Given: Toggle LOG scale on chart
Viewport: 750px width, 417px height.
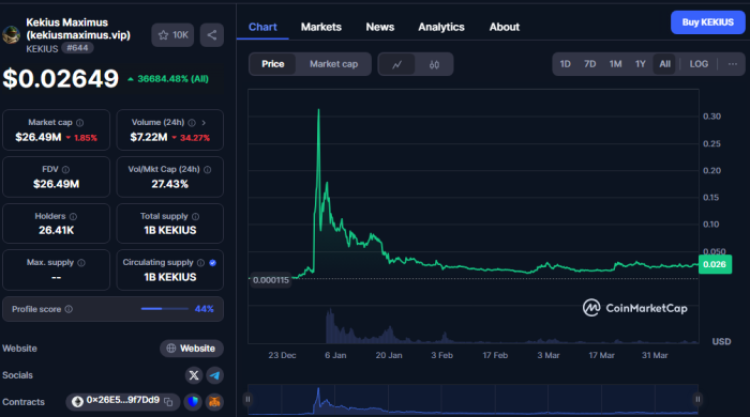Looking at the screenshot, I should click(698, 64).
